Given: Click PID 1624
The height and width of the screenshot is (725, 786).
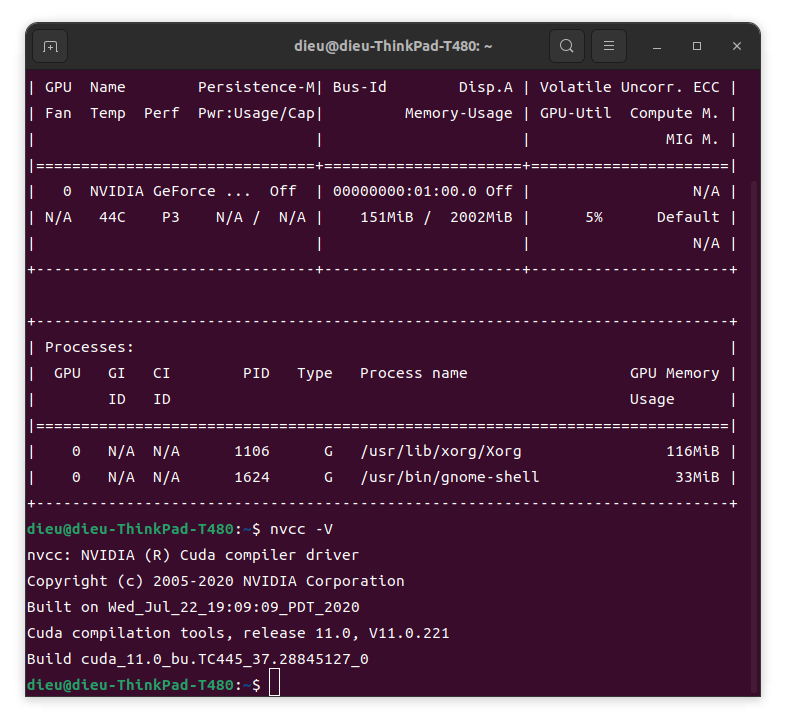Looking at the screenshot, I should (252, 477).
